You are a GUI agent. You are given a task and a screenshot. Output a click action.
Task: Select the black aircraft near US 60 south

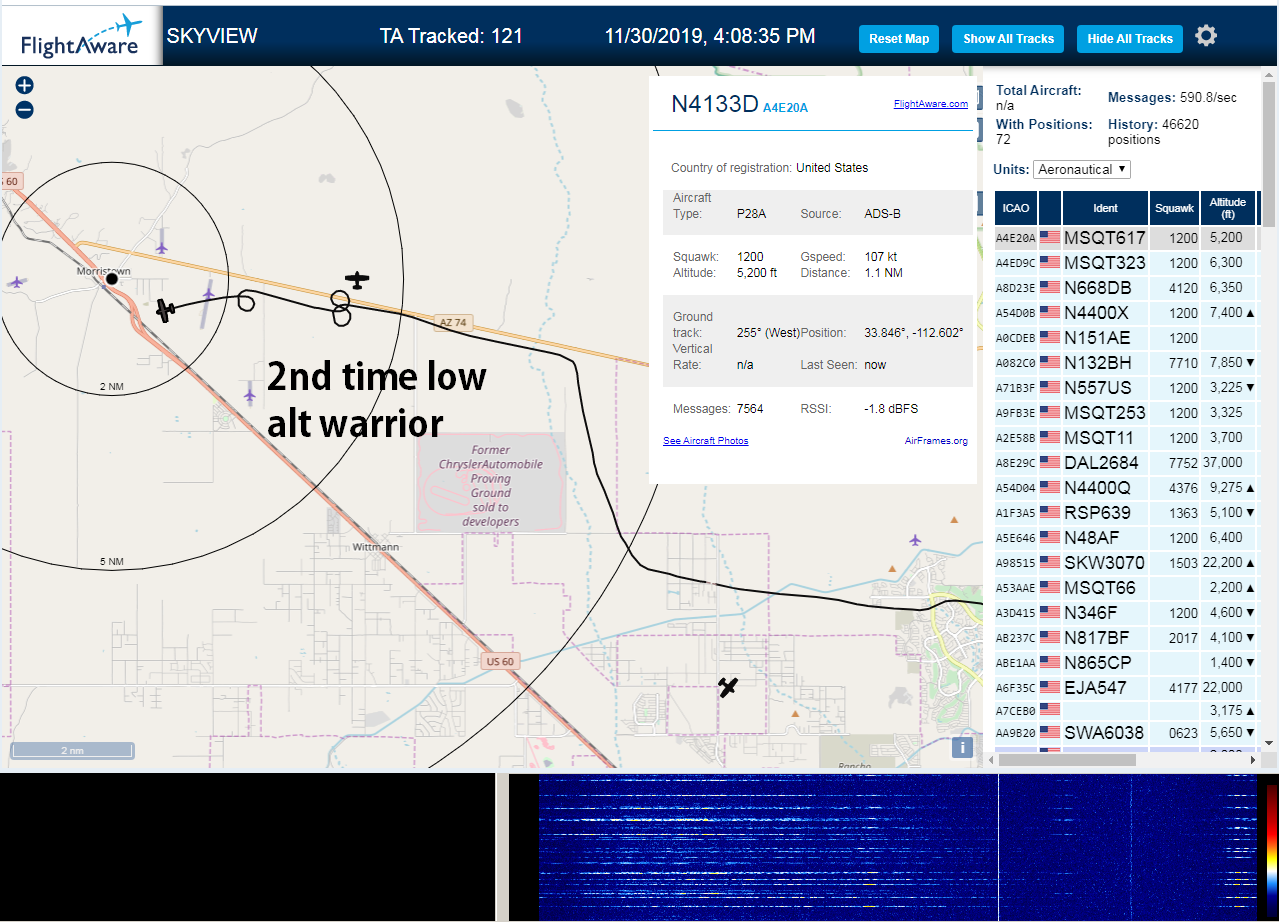[729, 687]
